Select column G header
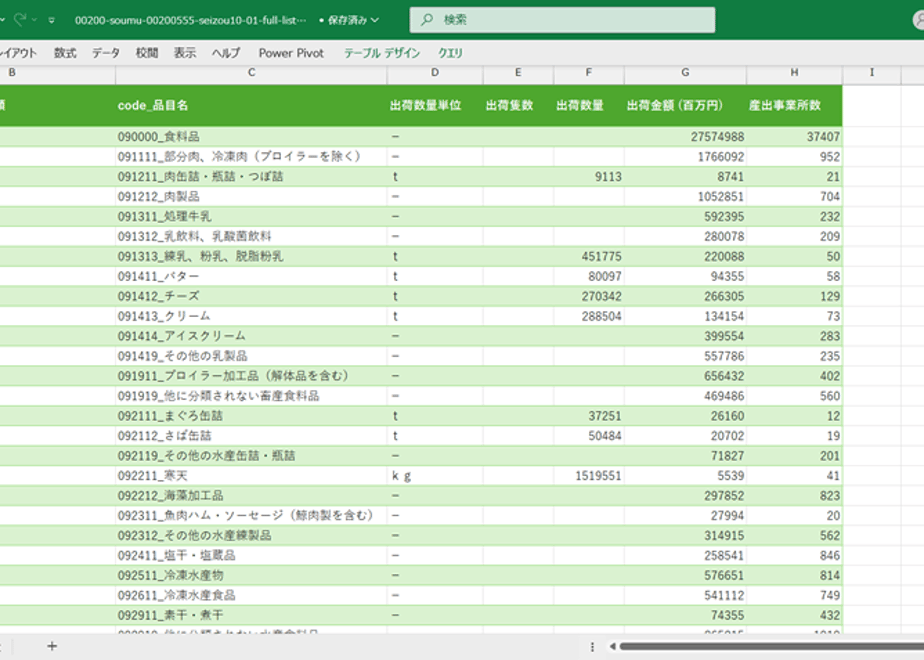This screenshot has width=924, height=660. click(685, 72)
